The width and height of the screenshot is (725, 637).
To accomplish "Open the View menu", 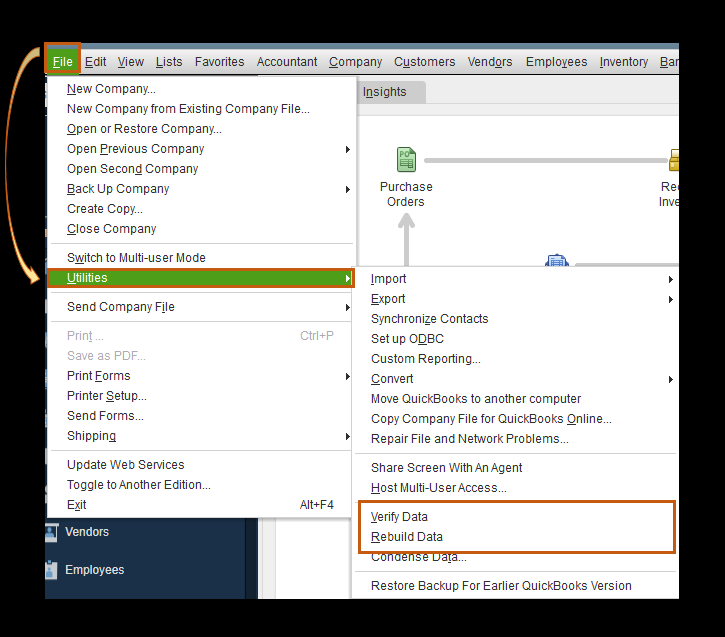I will (130, 61).
